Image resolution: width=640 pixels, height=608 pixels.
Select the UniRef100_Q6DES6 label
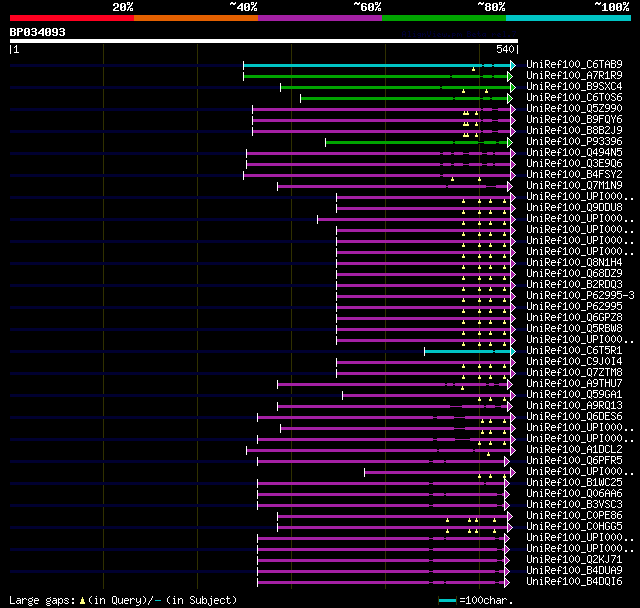click(574, 417)
